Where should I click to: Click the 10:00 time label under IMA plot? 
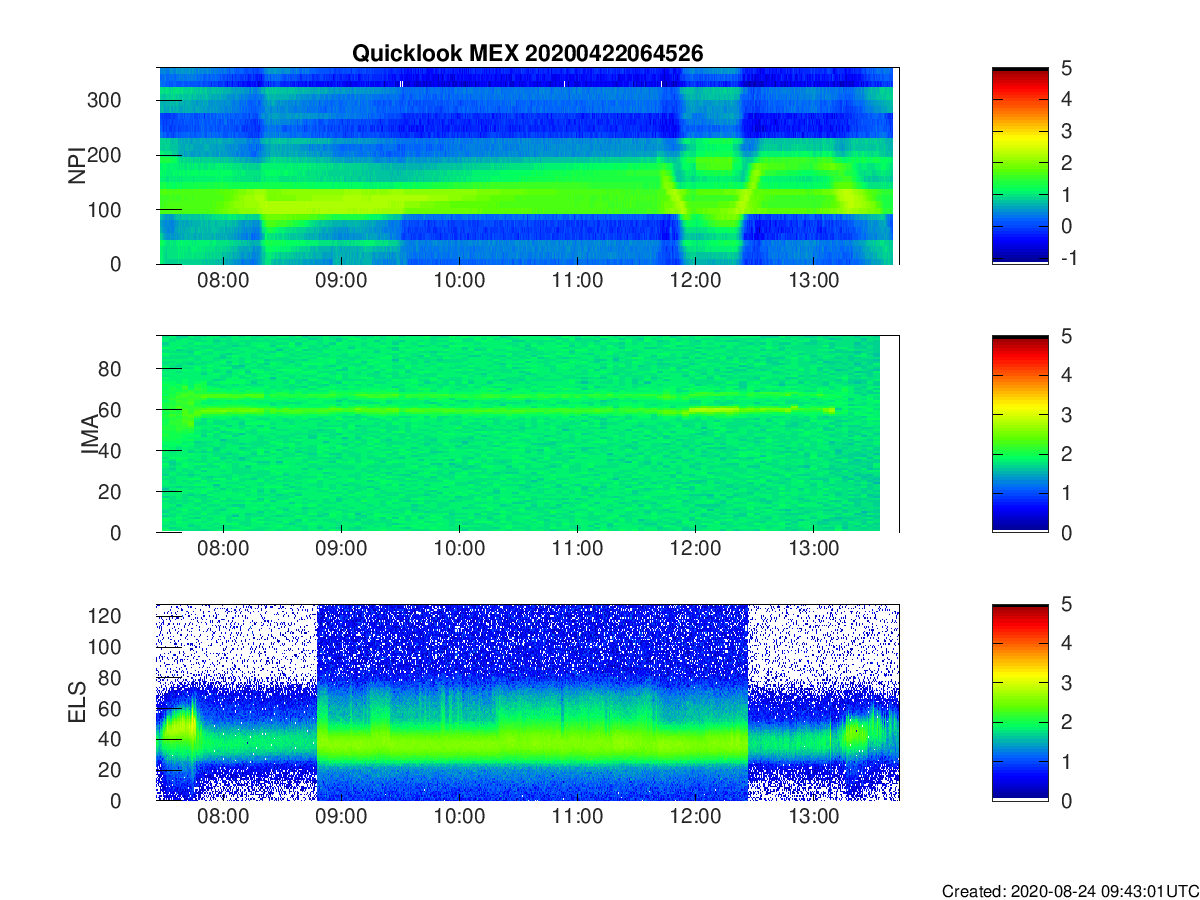point(459,549)
